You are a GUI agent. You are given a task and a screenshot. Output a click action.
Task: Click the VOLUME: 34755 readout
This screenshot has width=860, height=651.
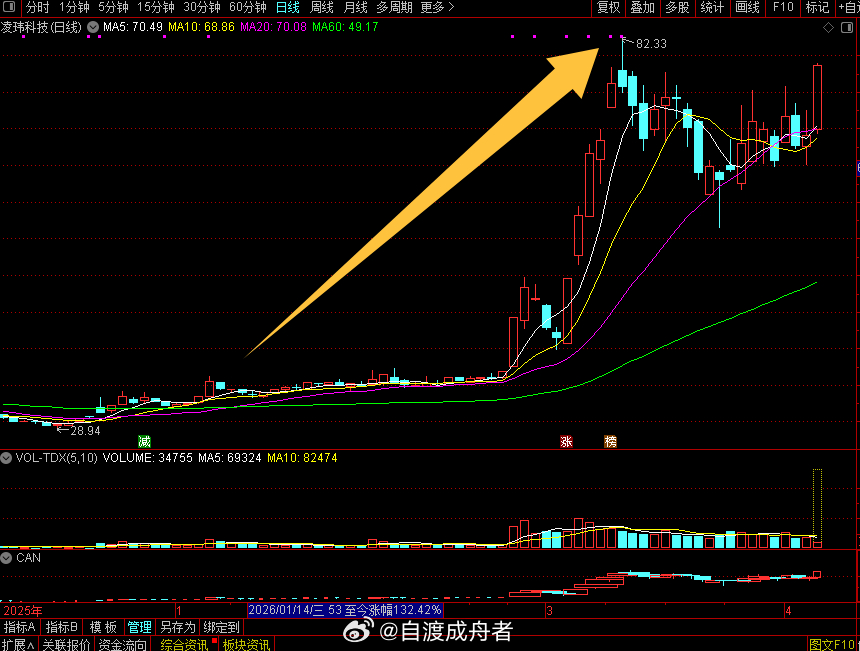pyautogui.click(x=148, y=458)
